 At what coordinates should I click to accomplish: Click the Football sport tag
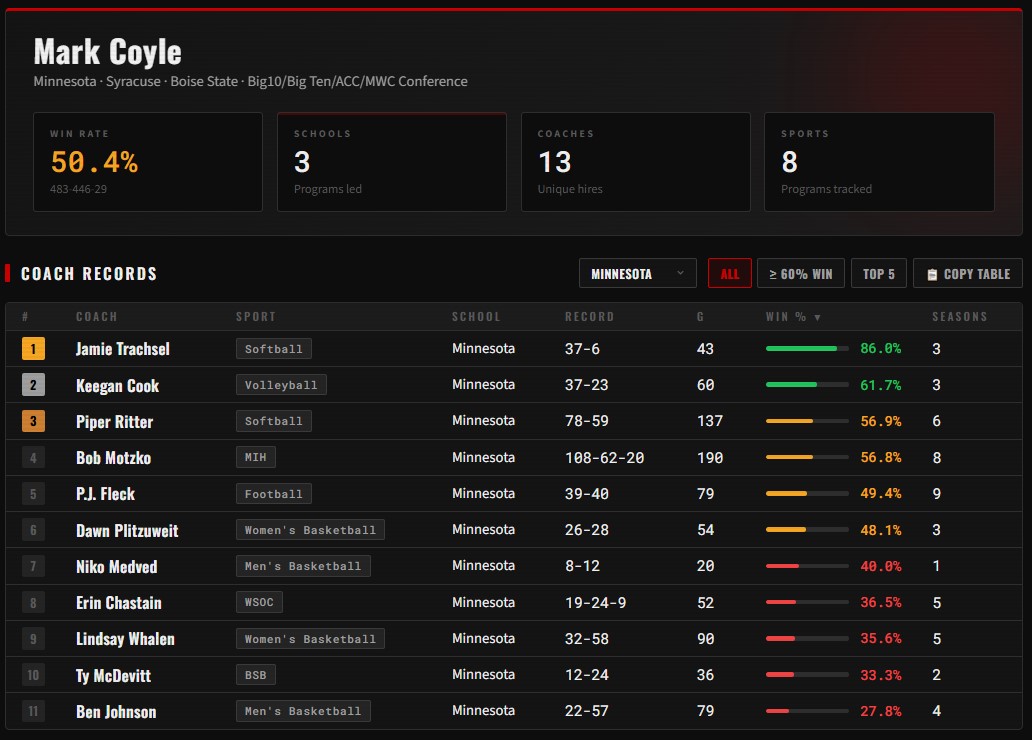click(x=274, y=493)
